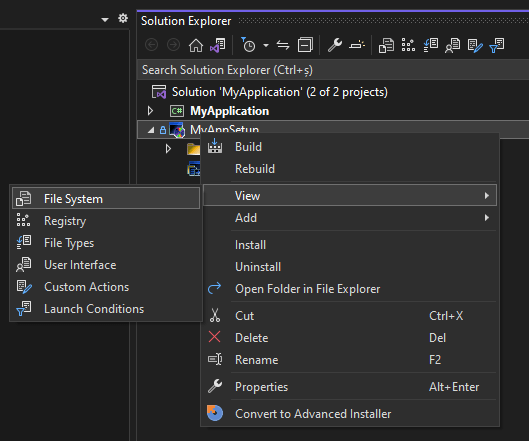Select Solution 'MyApplication' root node

280,92
